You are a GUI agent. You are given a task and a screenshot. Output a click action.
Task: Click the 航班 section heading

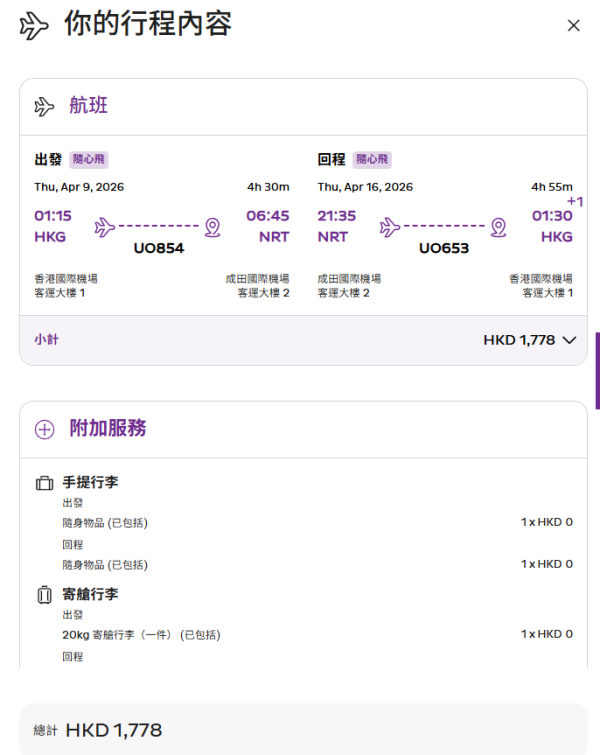click(89, 105)
